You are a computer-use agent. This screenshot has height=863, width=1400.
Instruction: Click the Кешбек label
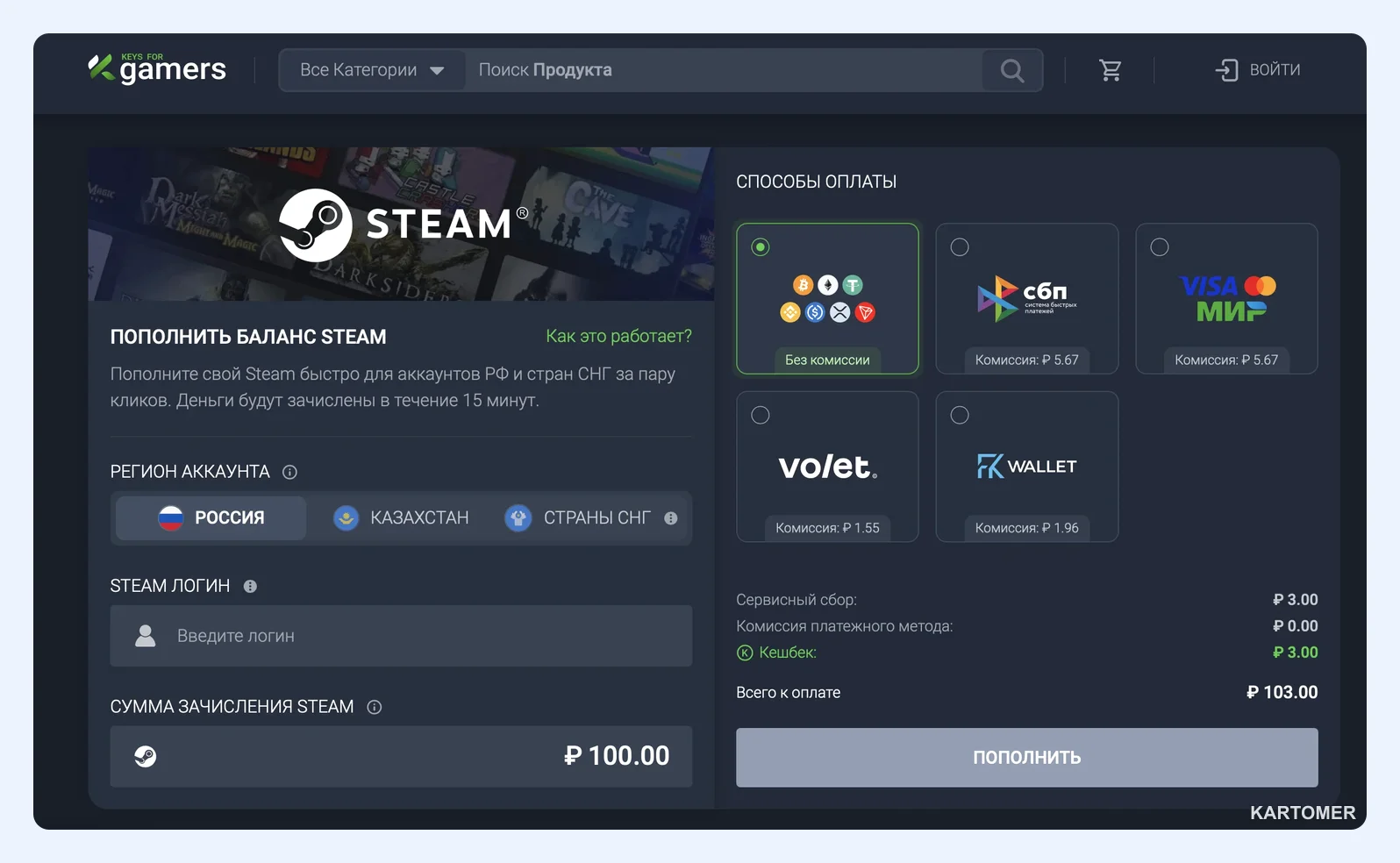click(x=788, y=653)
